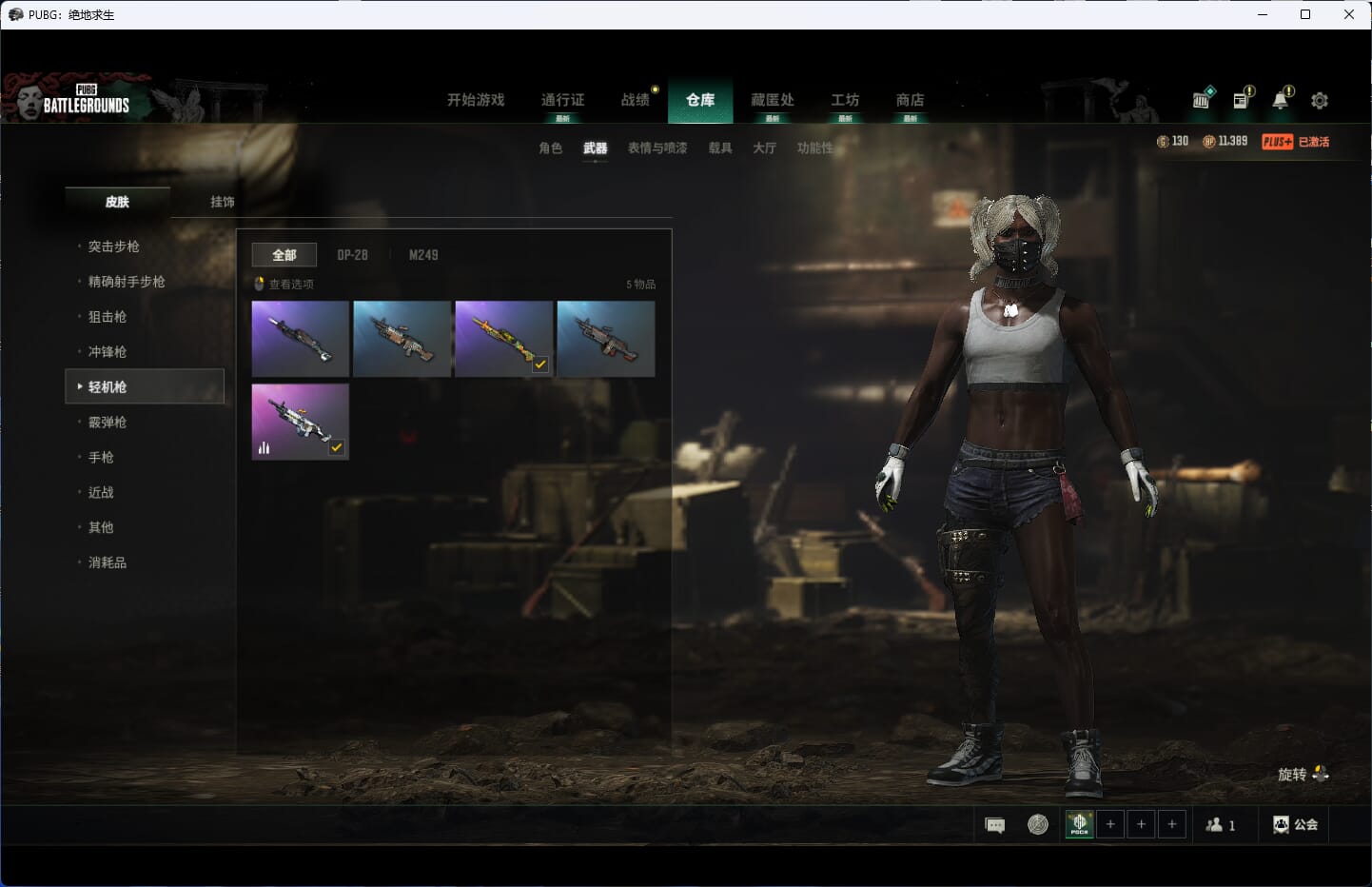This screenshot has height=887, width=1372.
Task: Switch to 表情与喷漆 emotes sub-tab
Action: click(657, 148)
